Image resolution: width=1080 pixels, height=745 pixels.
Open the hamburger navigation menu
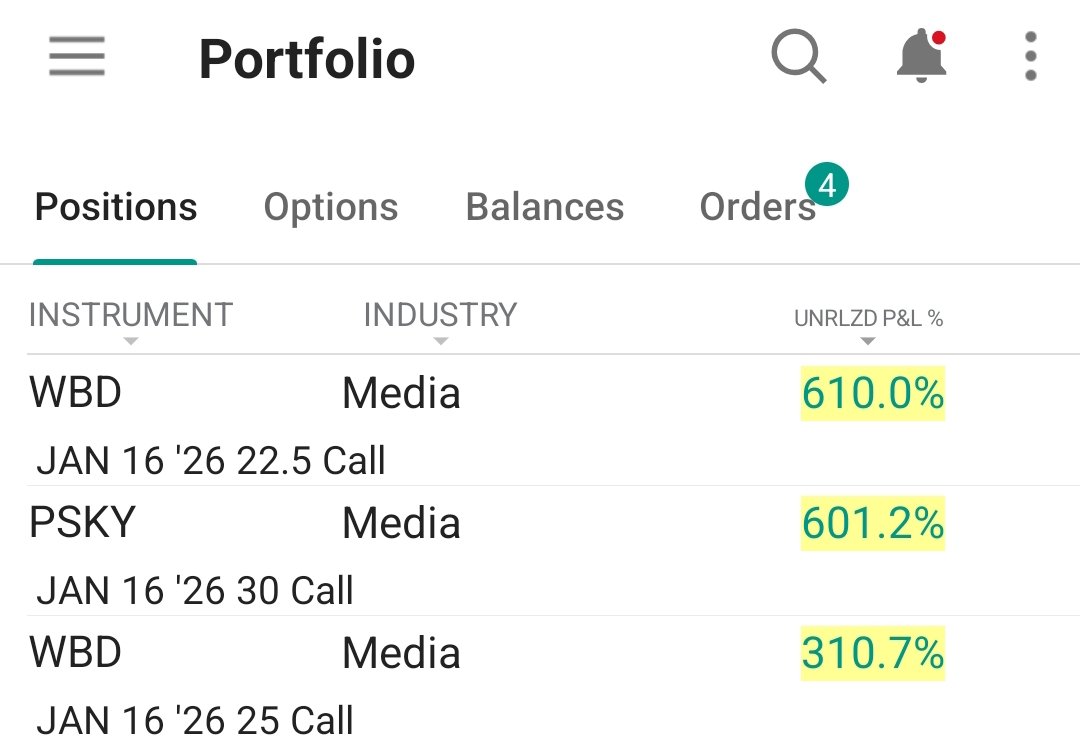pyautogui.click(x=76, y=56)
